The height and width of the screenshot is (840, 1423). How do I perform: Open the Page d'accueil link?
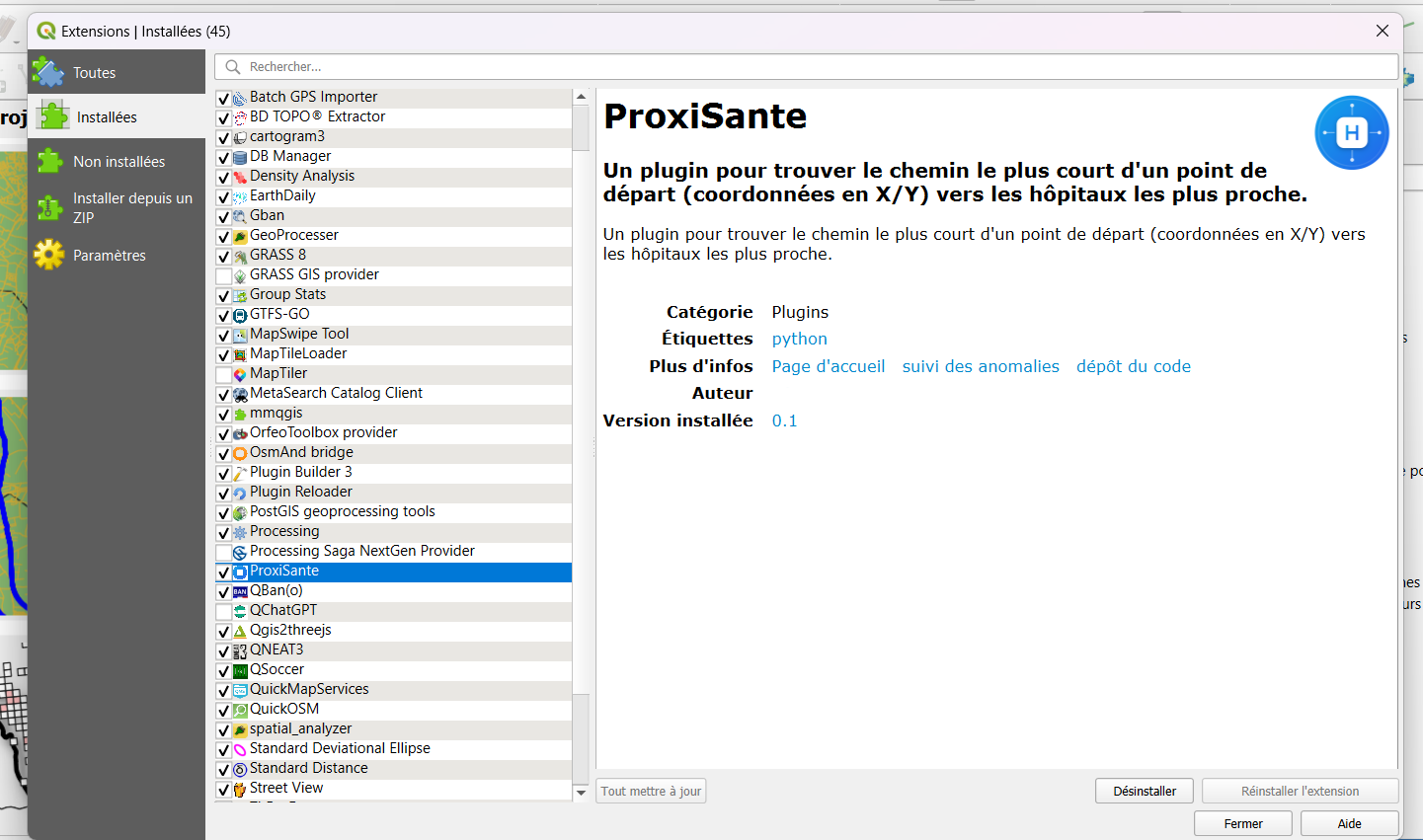[829, 366]
